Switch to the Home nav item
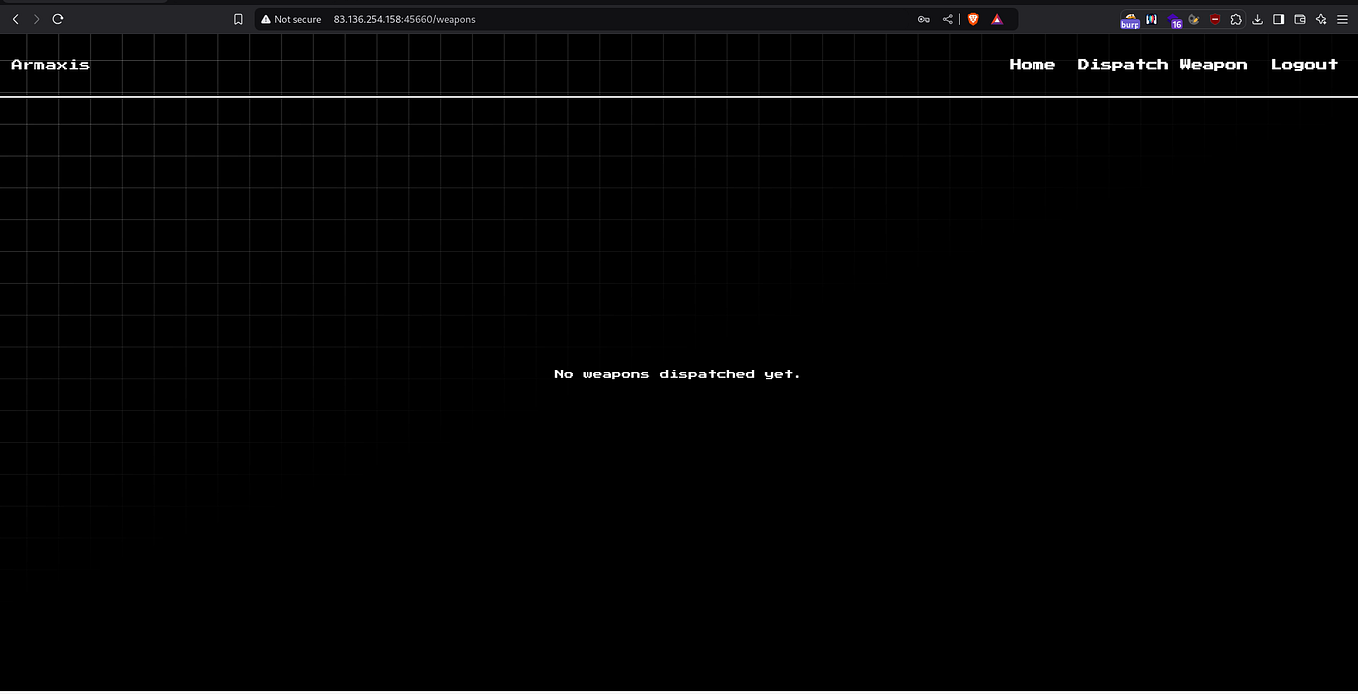Viewport: 1358px width, 694px height. pos(1032,64)
